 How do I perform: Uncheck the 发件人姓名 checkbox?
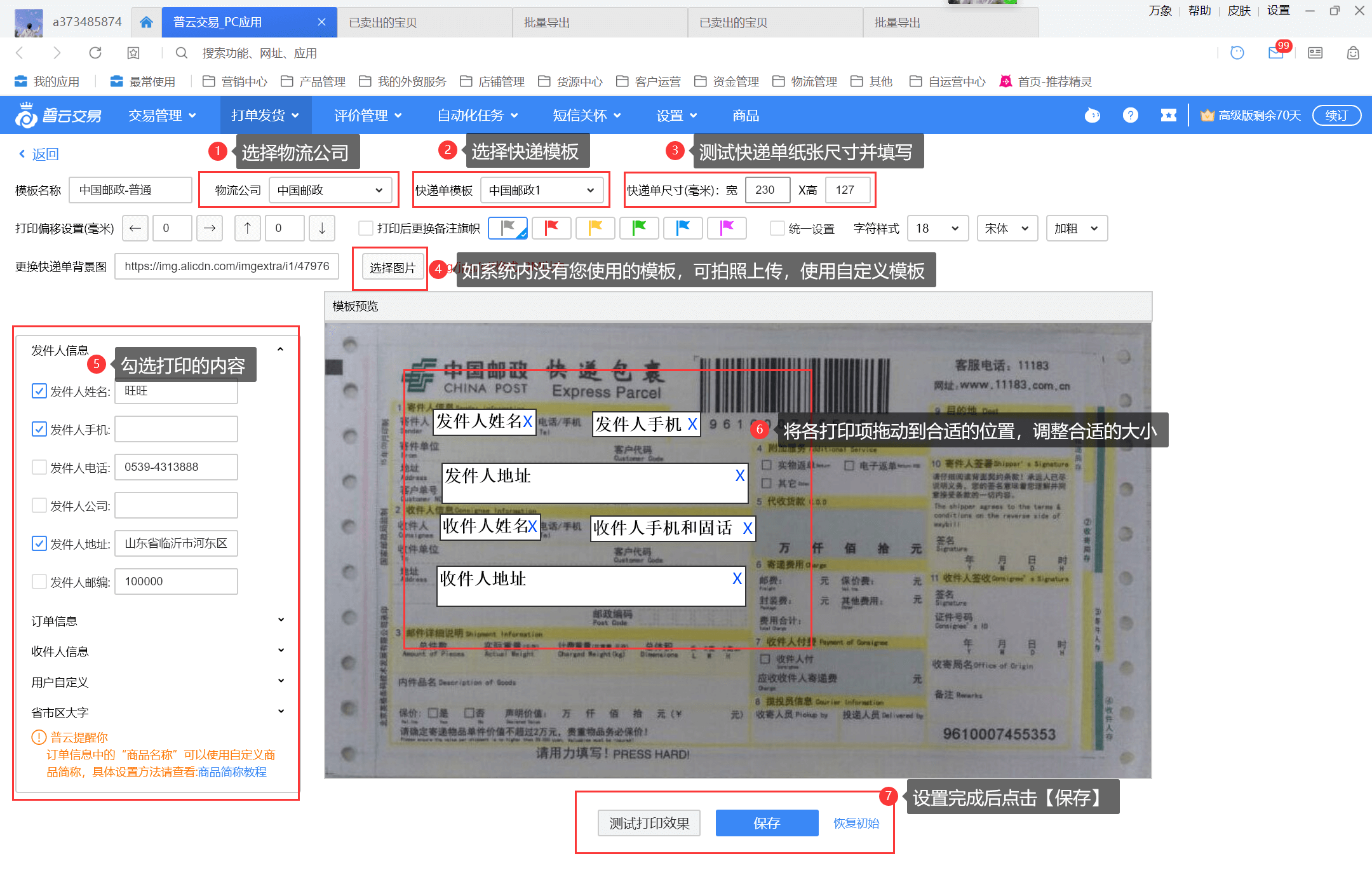point(39,391)
